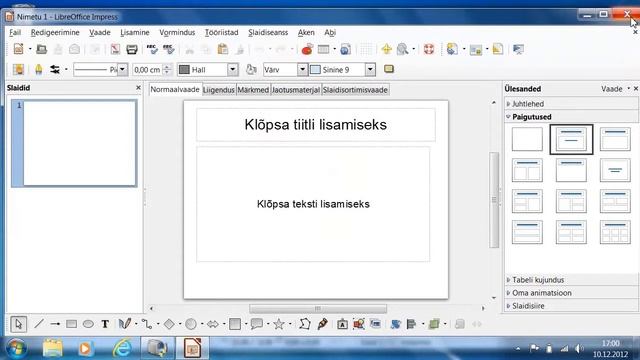640x360 pixels.
Task: Open the Slaidiseanss menu
Action: [x=268, y=32]
